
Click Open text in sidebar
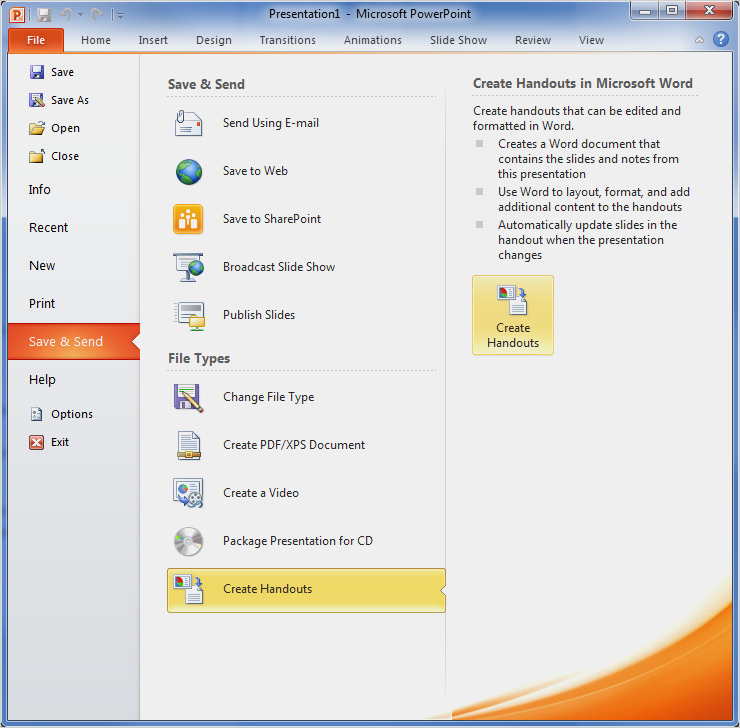click(65, 128)
